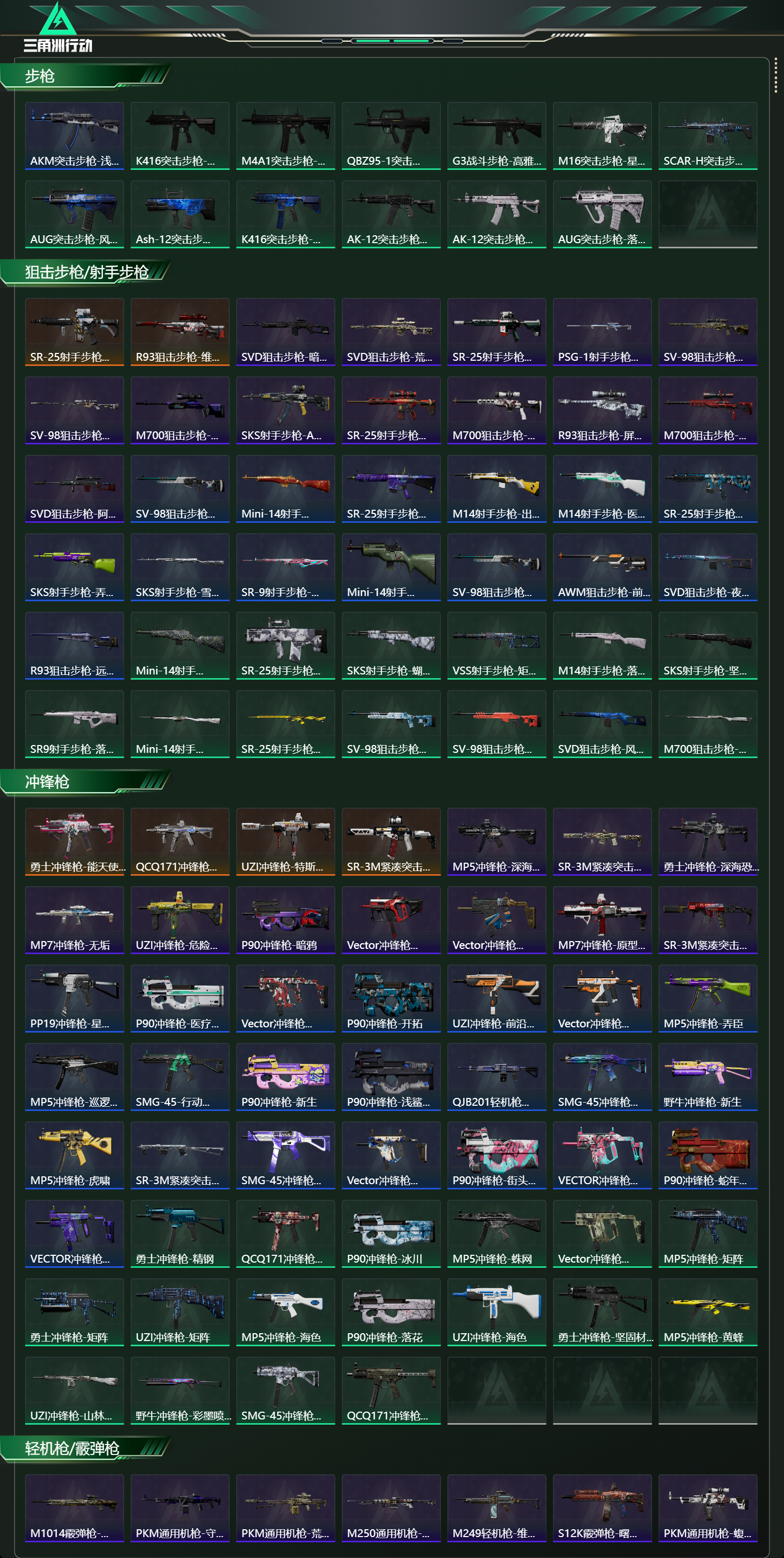Choose the Ash-12 blue rifle skin
Viewport: 784px width, 1558px height.
click(x=180, y=214)
